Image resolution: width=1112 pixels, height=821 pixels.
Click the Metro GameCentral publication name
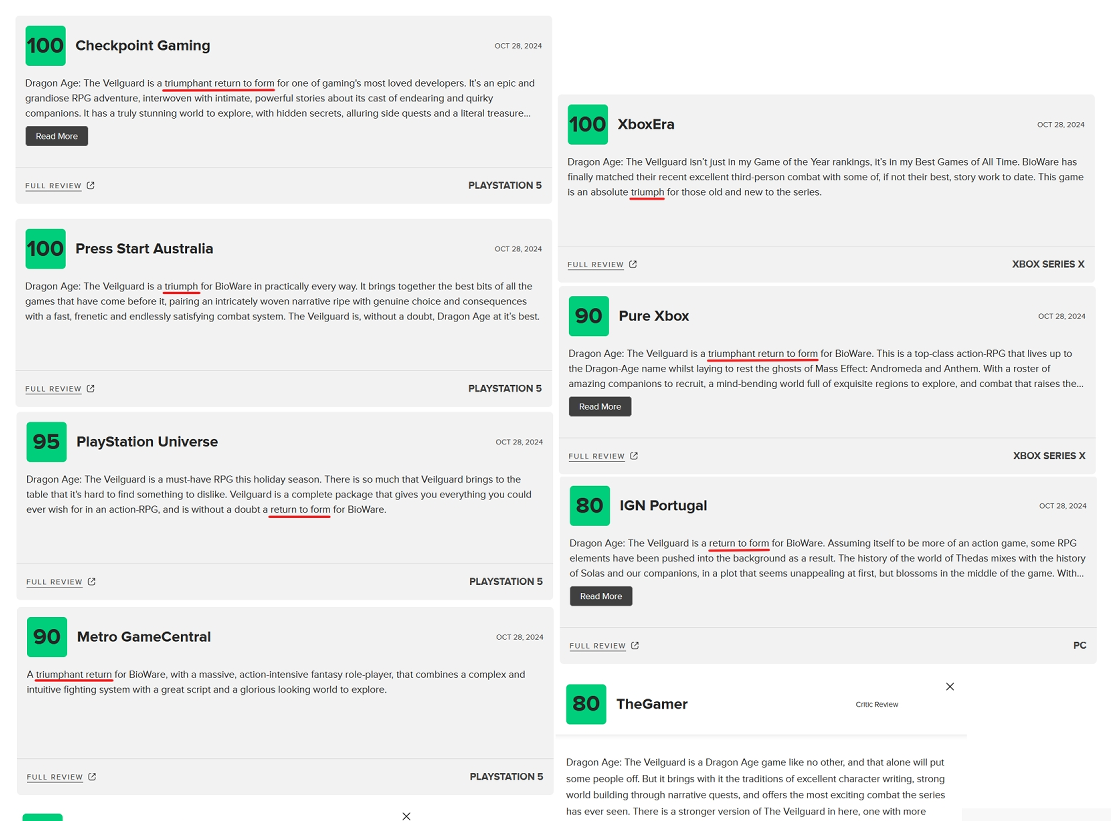click(144, 637)
